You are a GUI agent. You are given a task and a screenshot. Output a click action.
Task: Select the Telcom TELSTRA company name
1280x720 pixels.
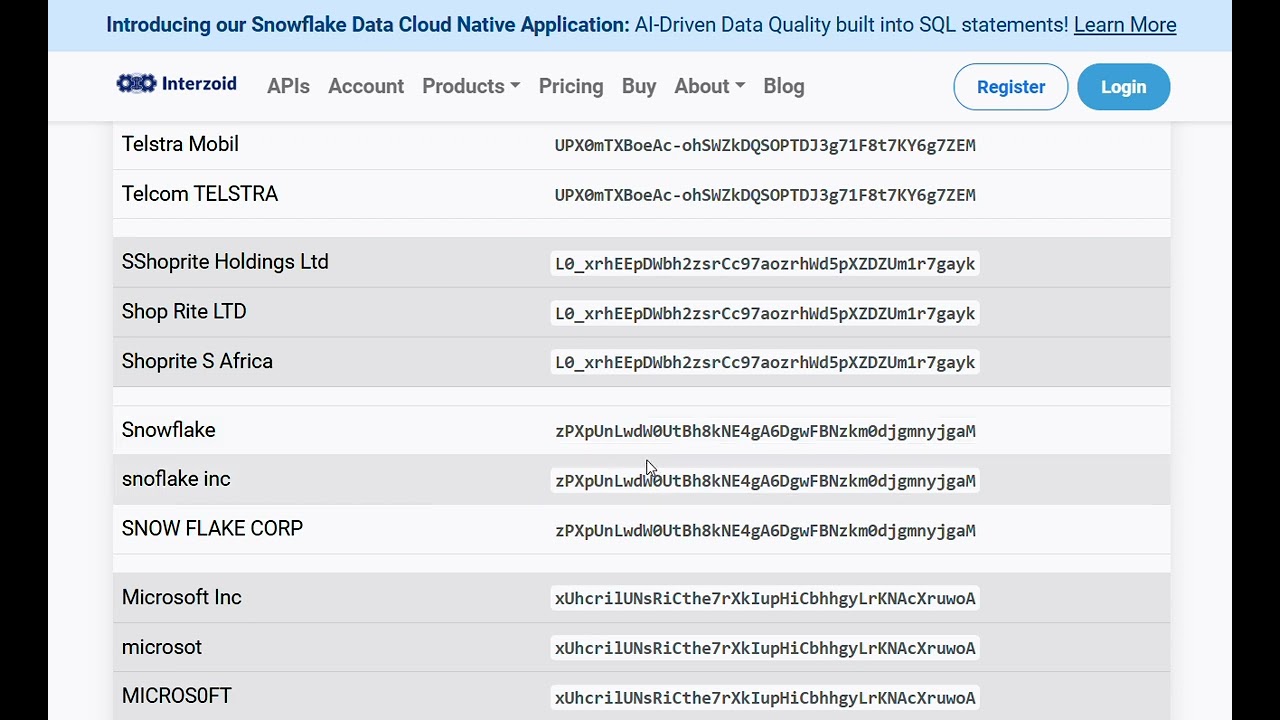point(200,194)
